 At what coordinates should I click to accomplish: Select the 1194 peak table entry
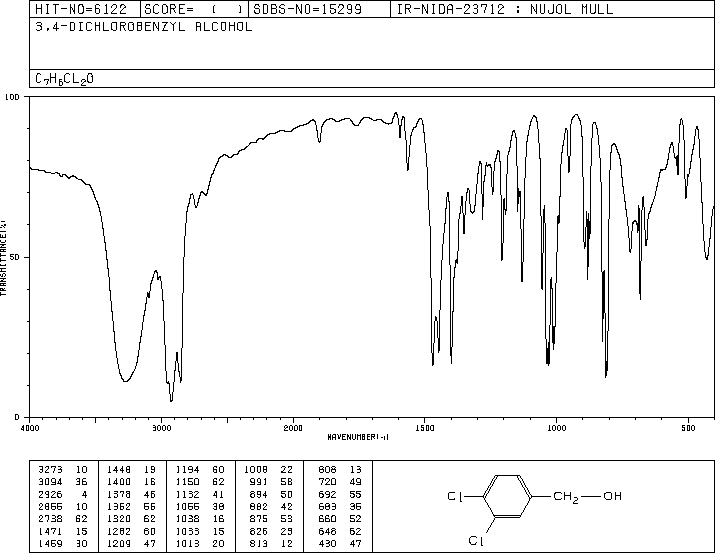click(200, 470)
